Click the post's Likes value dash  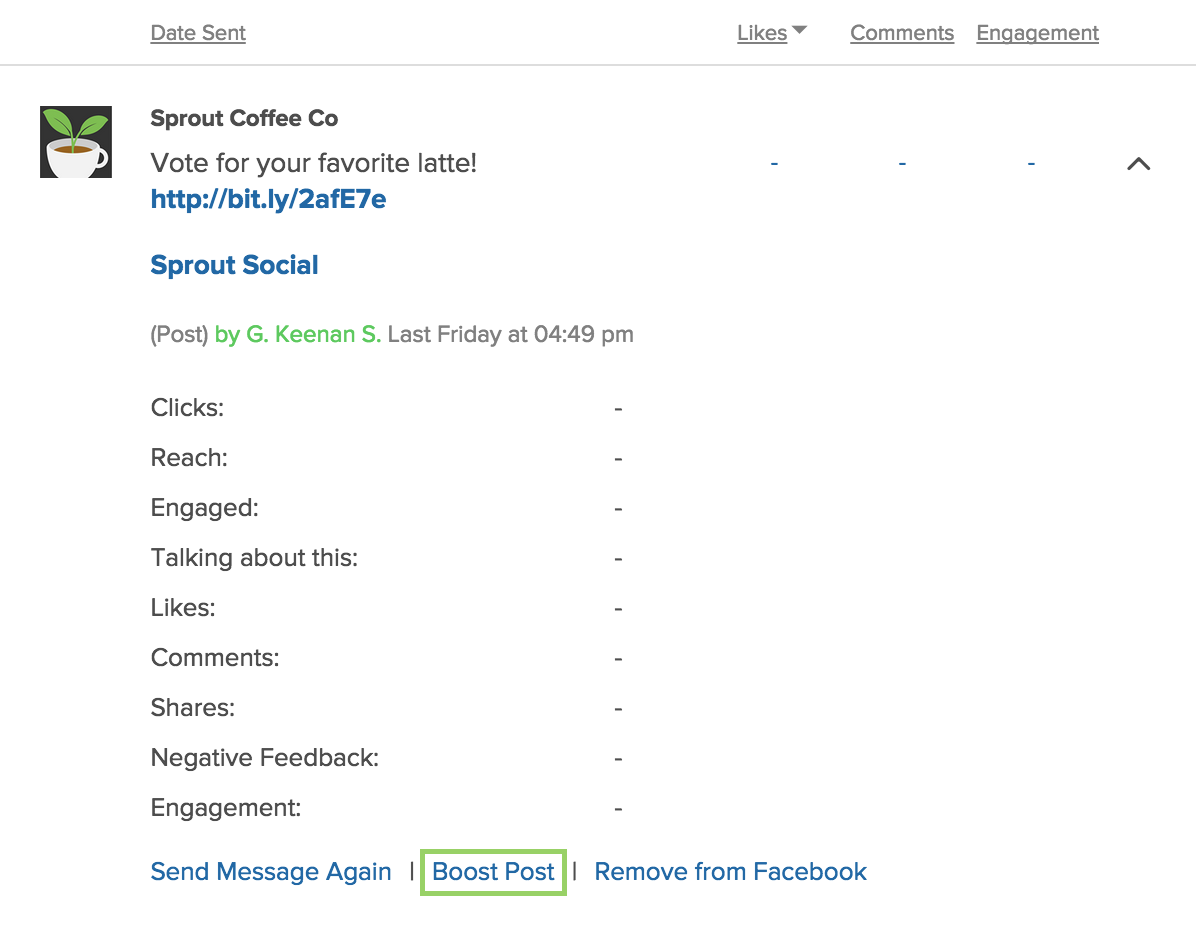click(x=774, y=163)
